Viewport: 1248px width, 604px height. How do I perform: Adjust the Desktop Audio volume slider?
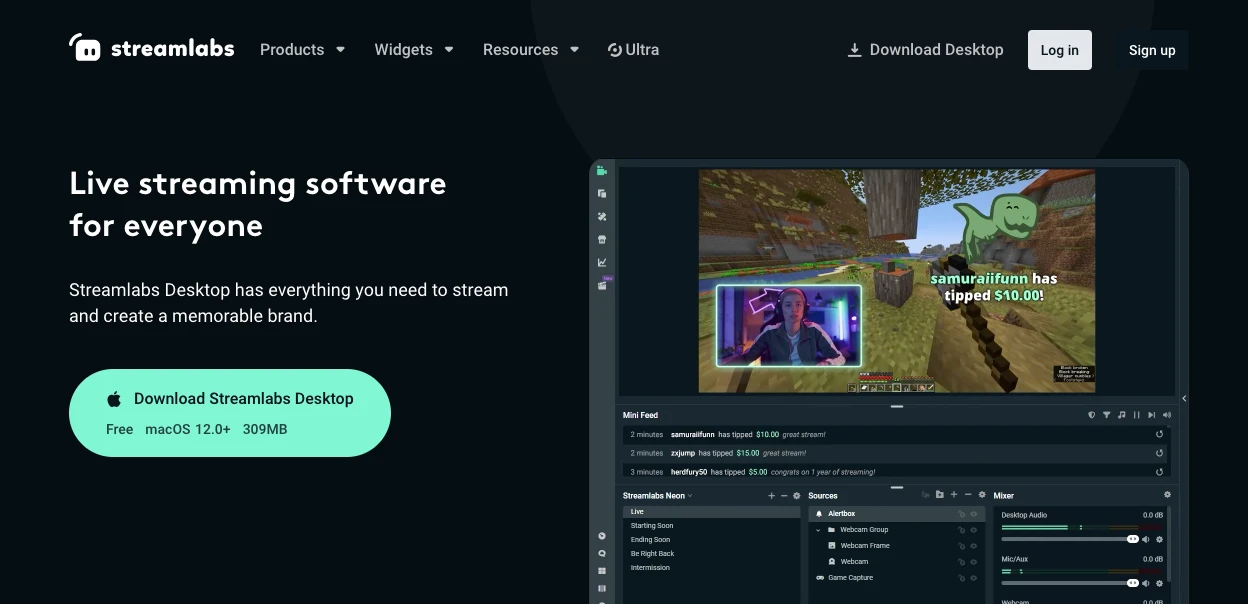[1070, 539]
